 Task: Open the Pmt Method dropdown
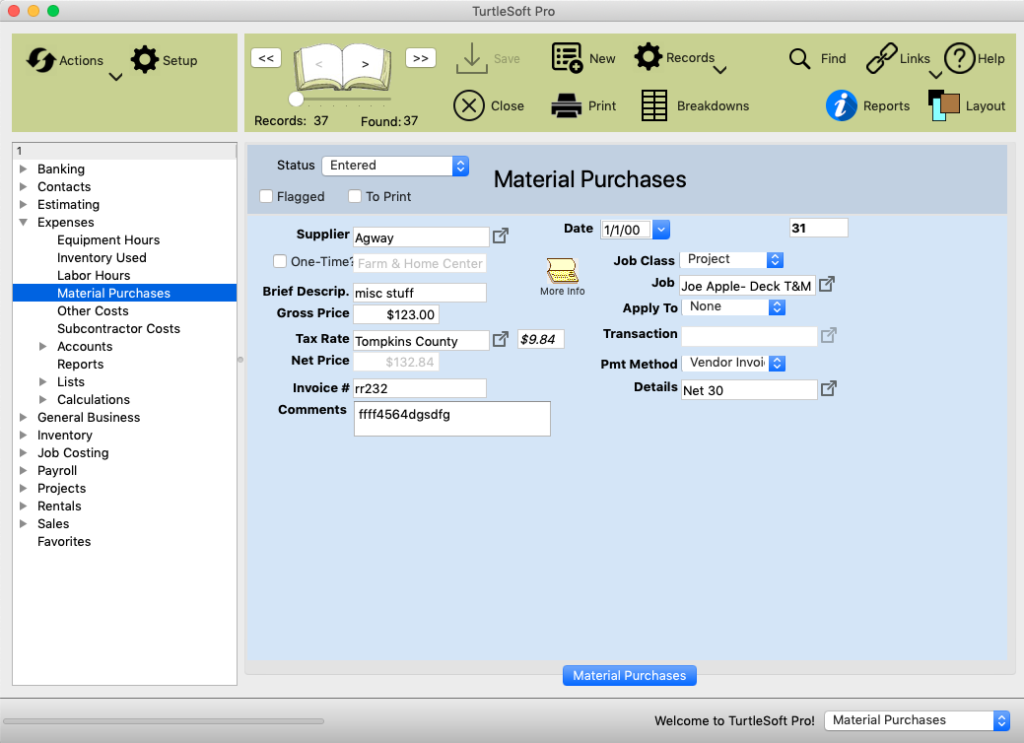[x=733, y=363]
